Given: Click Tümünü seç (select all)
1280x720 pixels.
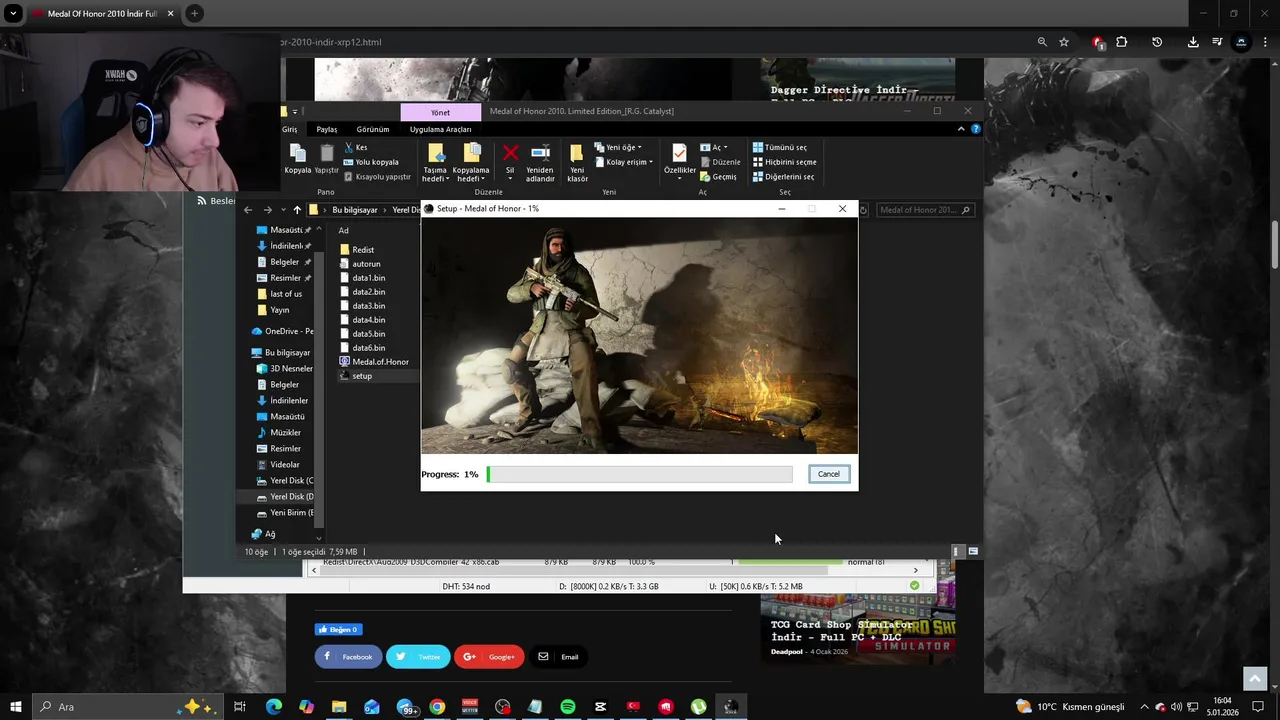Looking at the screenshot, I should [780, 147].
